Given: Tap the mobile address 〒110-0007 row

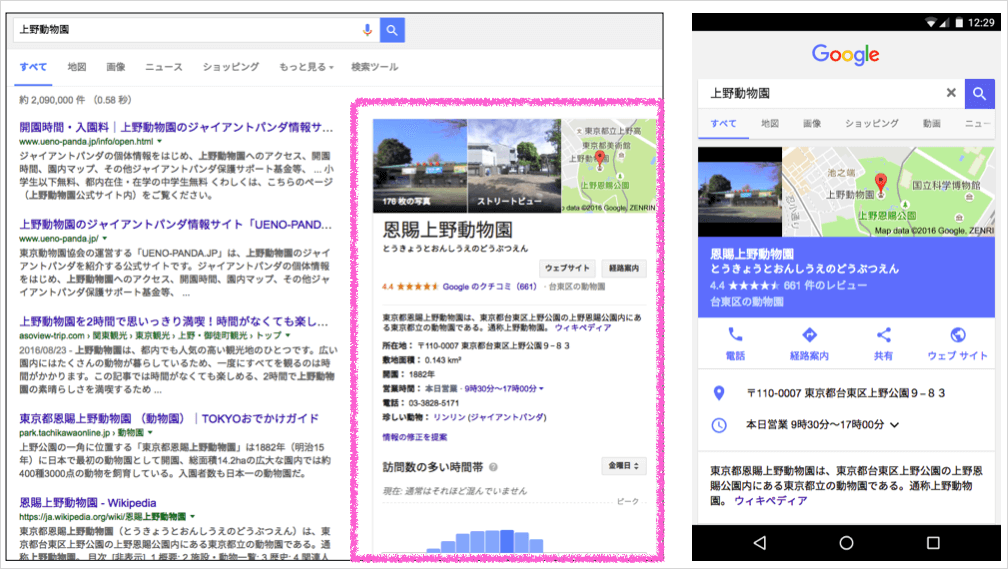Looking at the screenshot, I should click(846, 393).
